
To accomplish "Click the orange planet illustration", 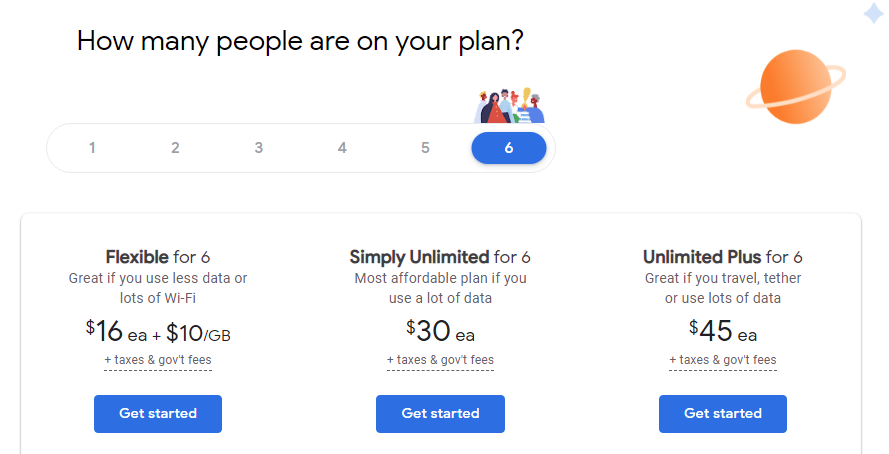I will tap(795, 87).
